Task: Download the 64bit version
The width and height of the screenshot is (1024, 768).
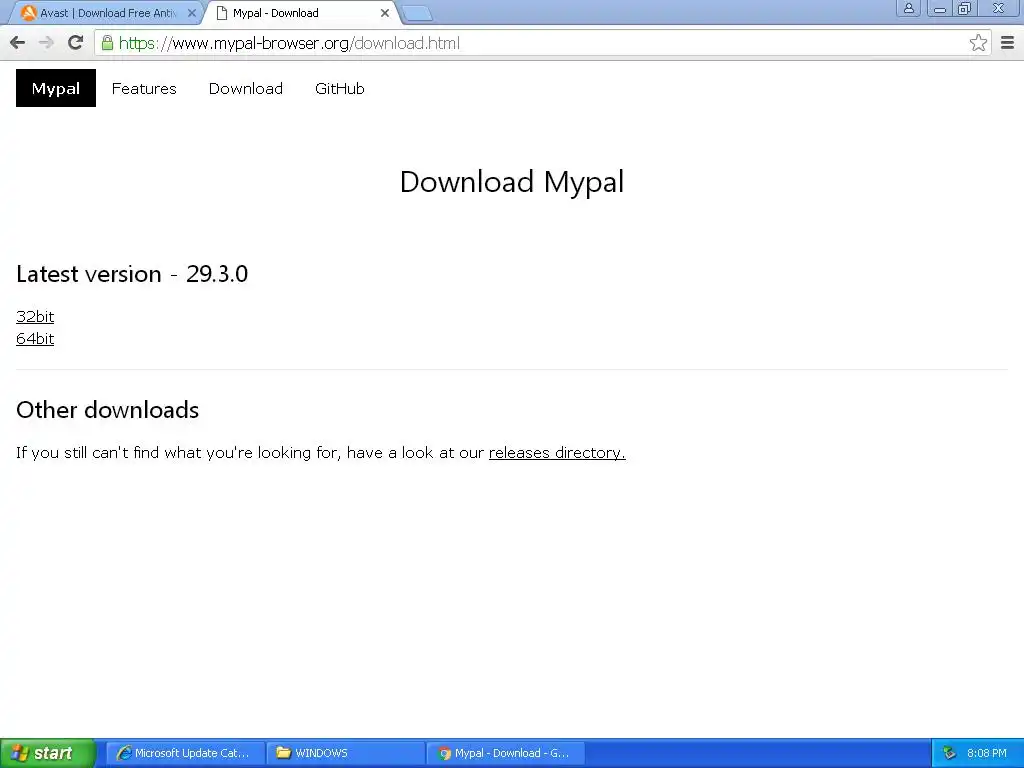Action: tap(35, 339)
